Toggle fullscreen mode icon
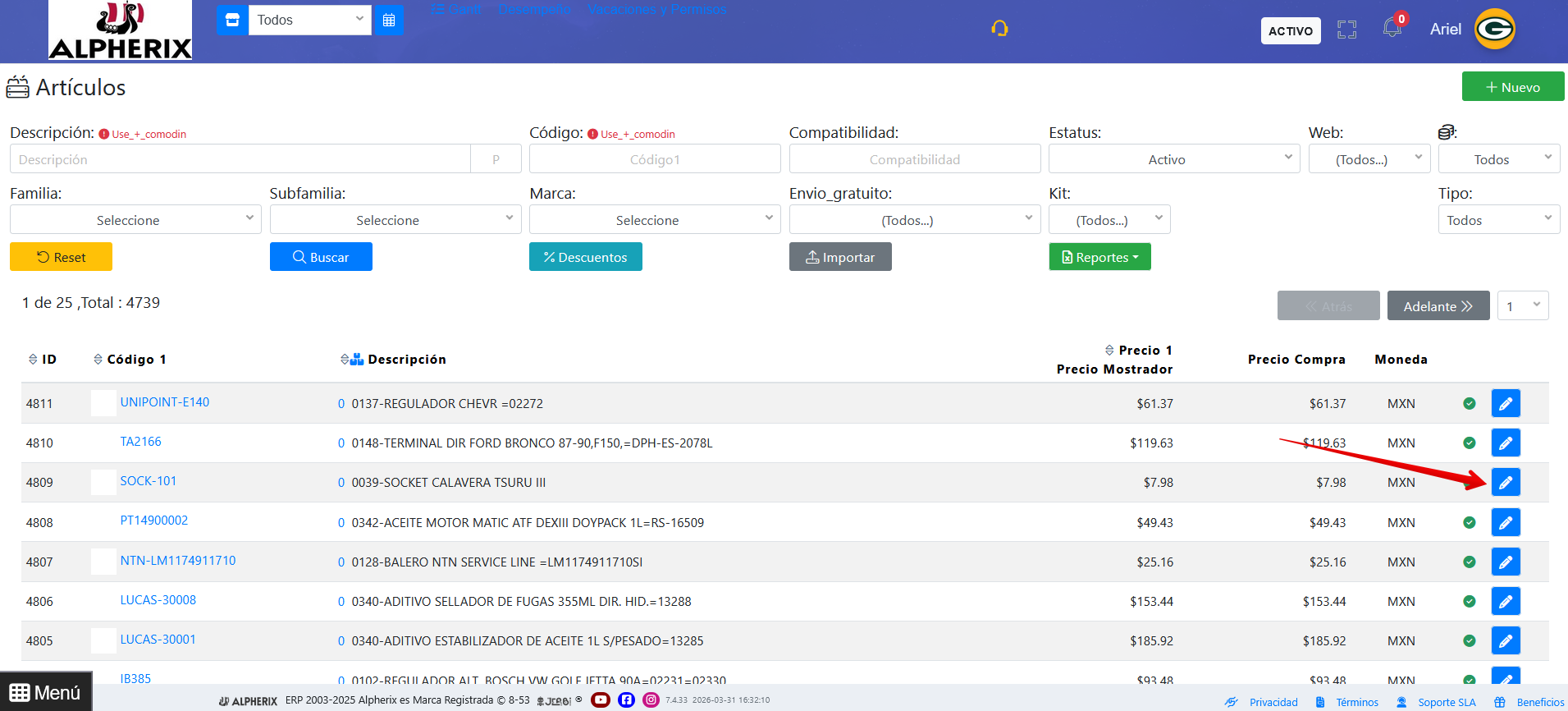Screen dimensions: 1568x711 tap(1346, 30)
